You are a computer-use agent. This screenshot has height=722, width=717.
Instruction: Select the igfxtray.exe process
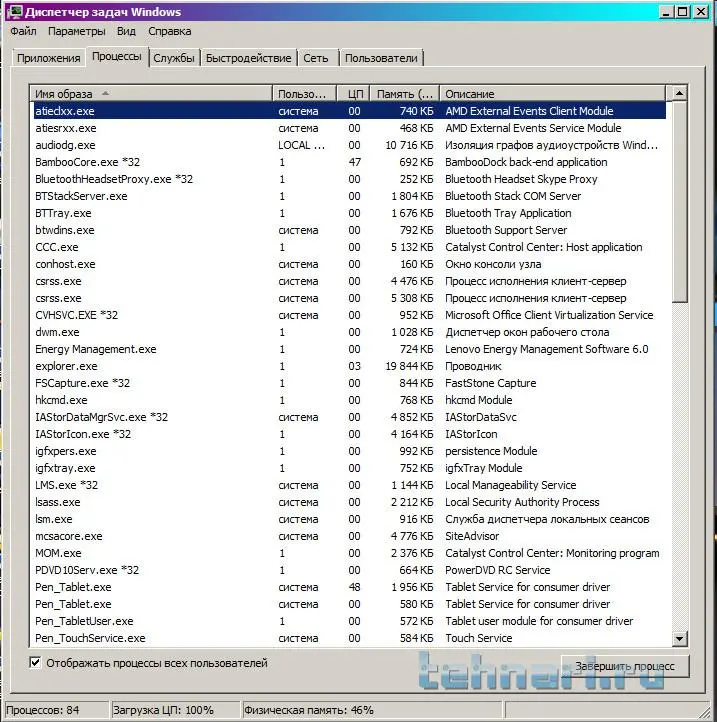point(350,468)
